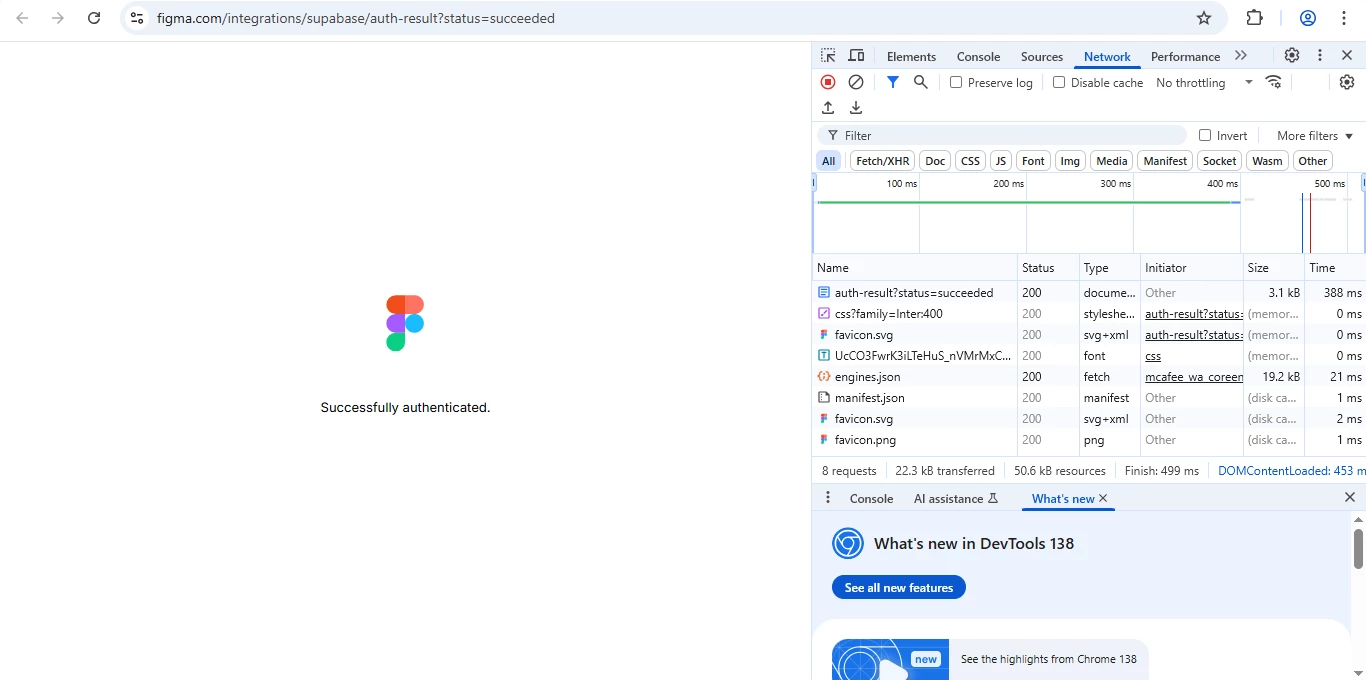
Task: Click See all new features button
Action: pyautogui.click(x=899, y=588)
